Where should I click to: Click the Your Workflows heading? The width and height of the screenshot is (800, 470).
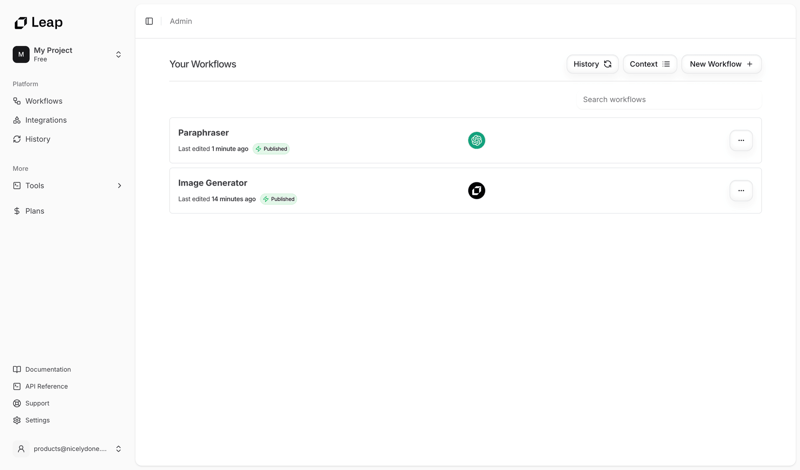point(203,64)
